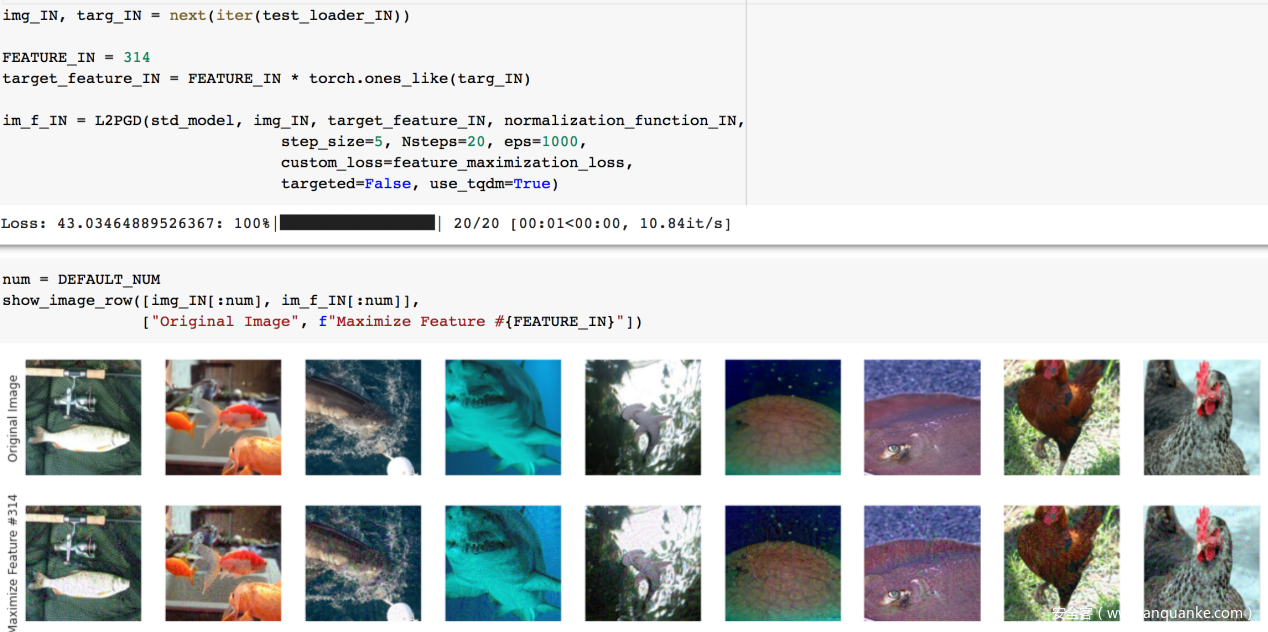Click the 'custom_loss=feature_maximization_loss' line

(x=457, y=163)
